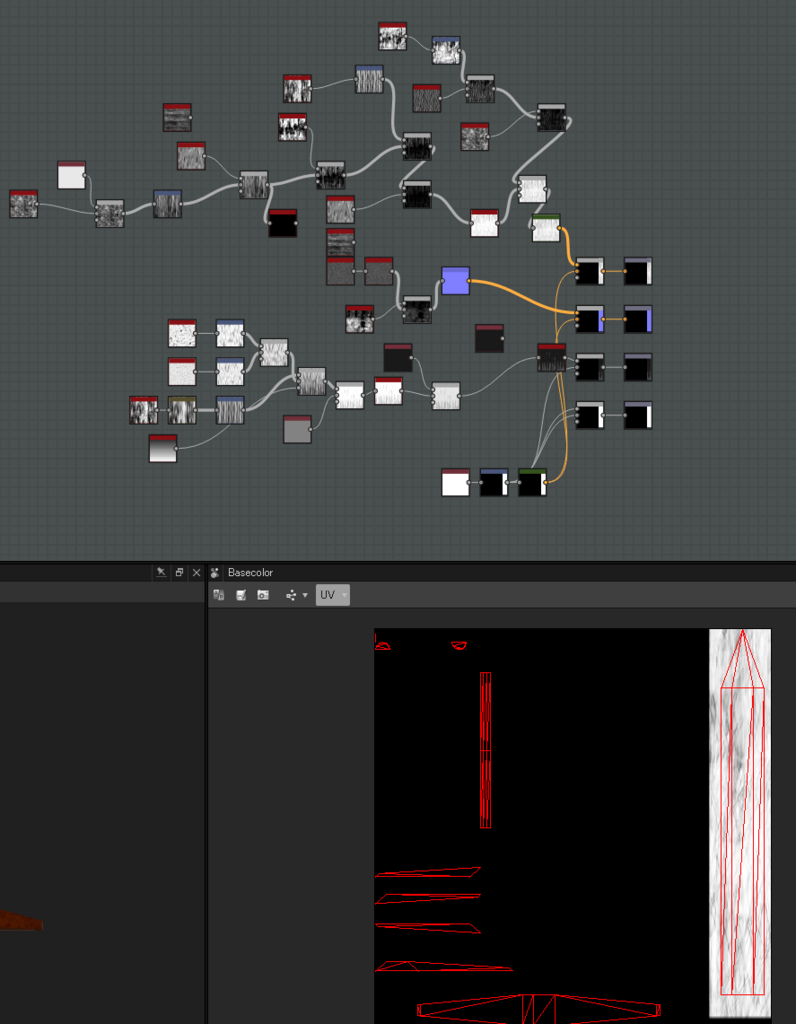
Task: Click large UV island over white fiber texture
Action: point(742,812)
